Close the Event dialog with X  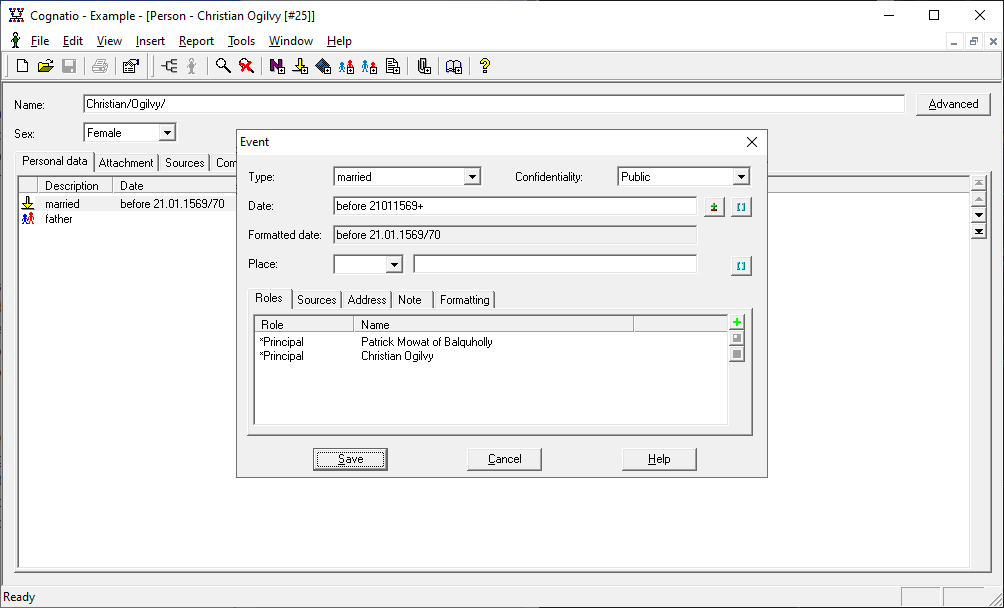click(x=752, y=142)
